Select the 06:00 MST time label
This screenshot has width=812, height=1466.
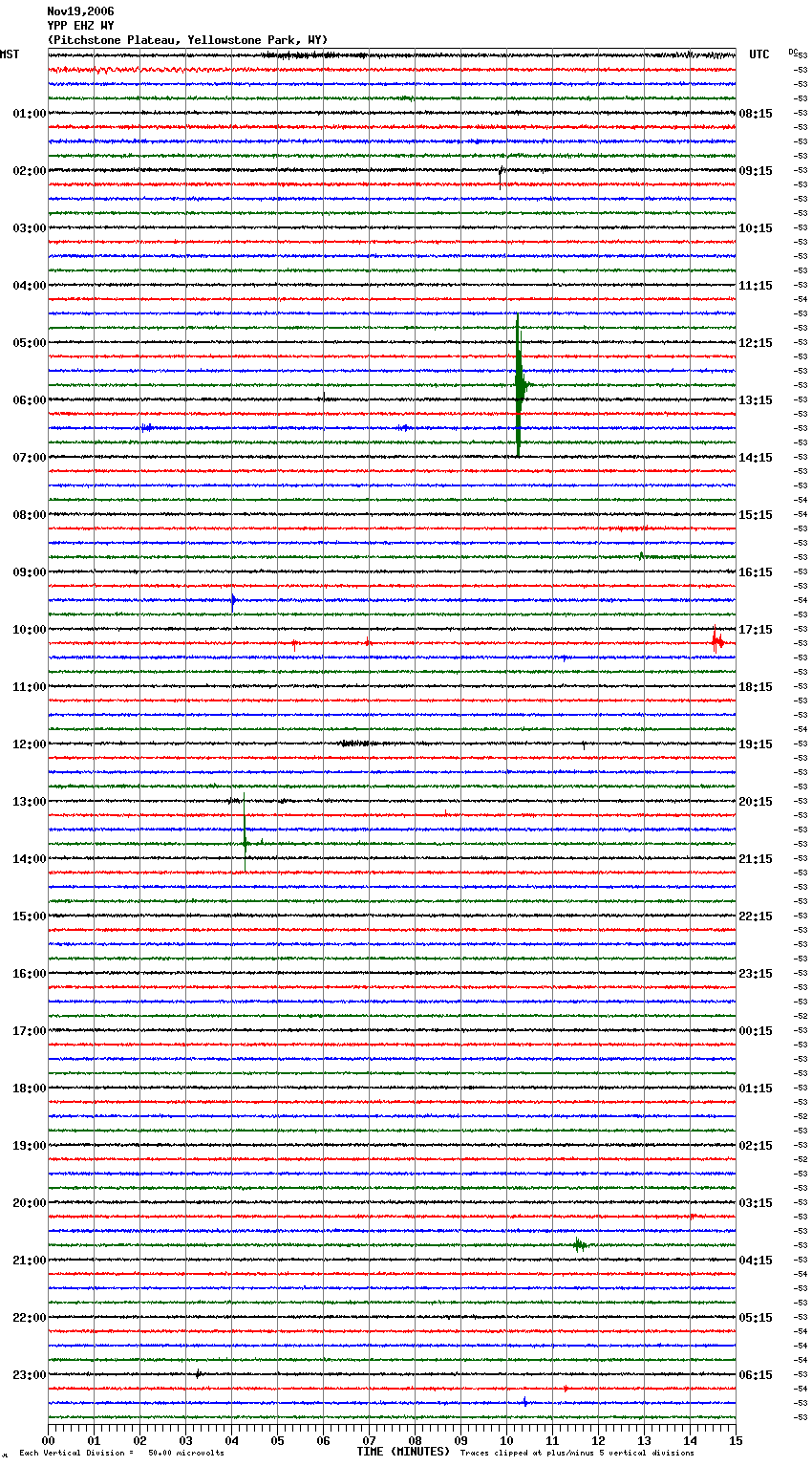tap(29, 400)
